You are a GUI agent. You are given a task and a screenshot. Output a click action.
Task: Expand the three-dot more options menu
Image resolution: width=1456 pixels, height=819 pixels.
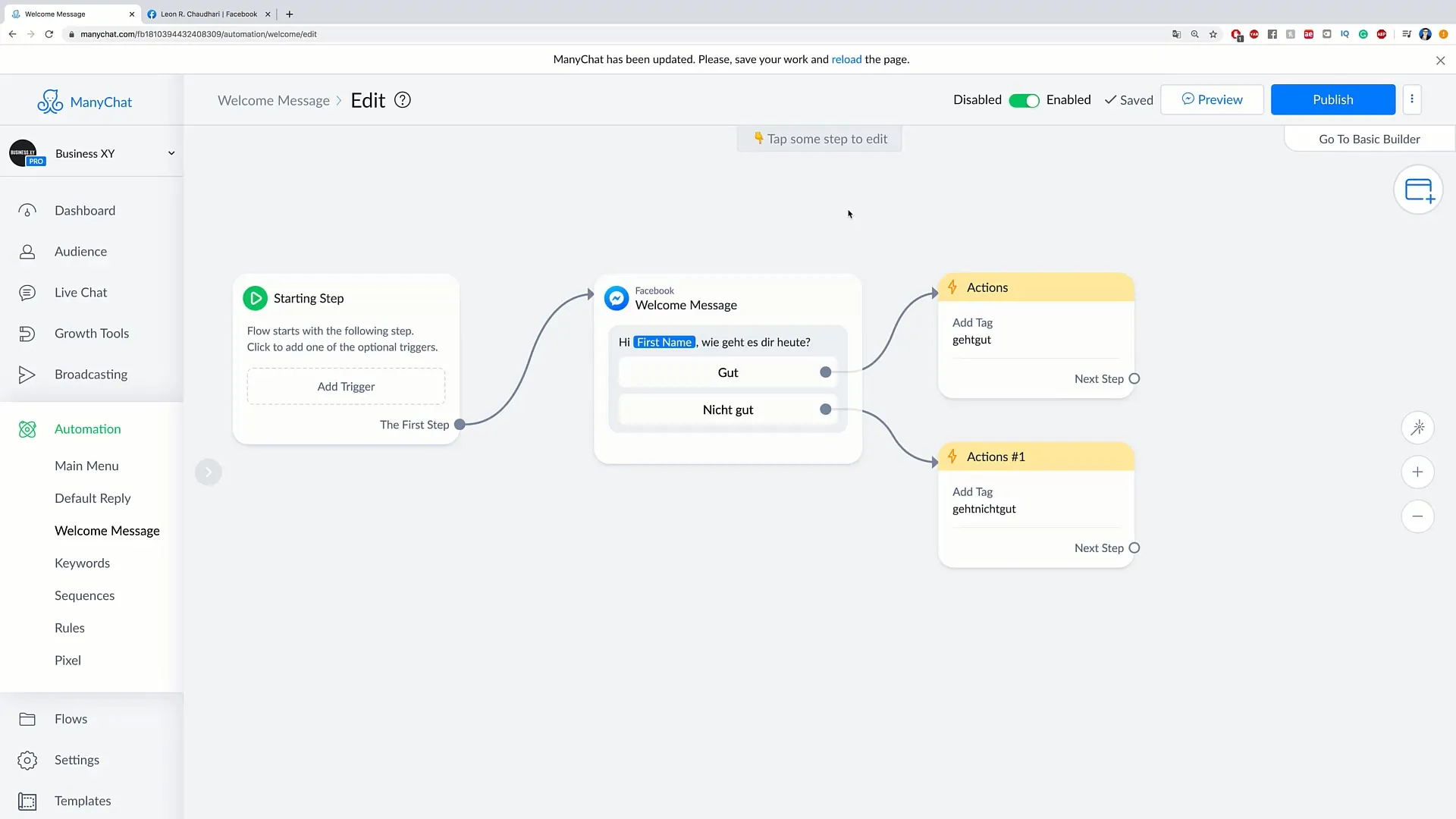click(1411, 99)
